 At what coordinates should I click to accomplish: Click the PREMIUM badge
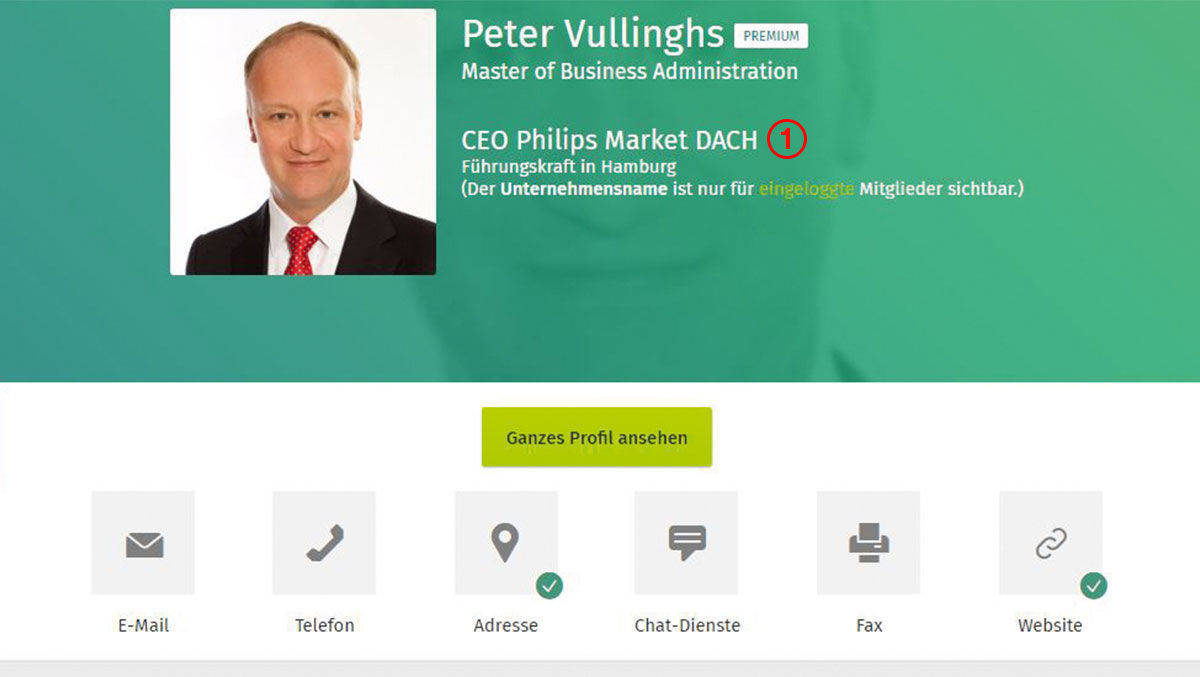tap(771, 36)
